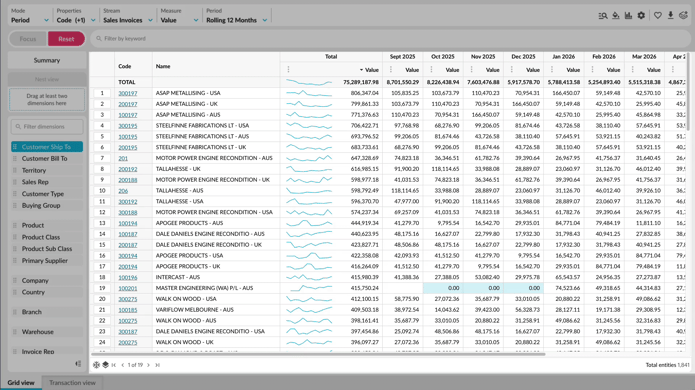The width and height of the screenshot is (695, 390).
Task: Click the Summary button
Action: tap(47, 60)
